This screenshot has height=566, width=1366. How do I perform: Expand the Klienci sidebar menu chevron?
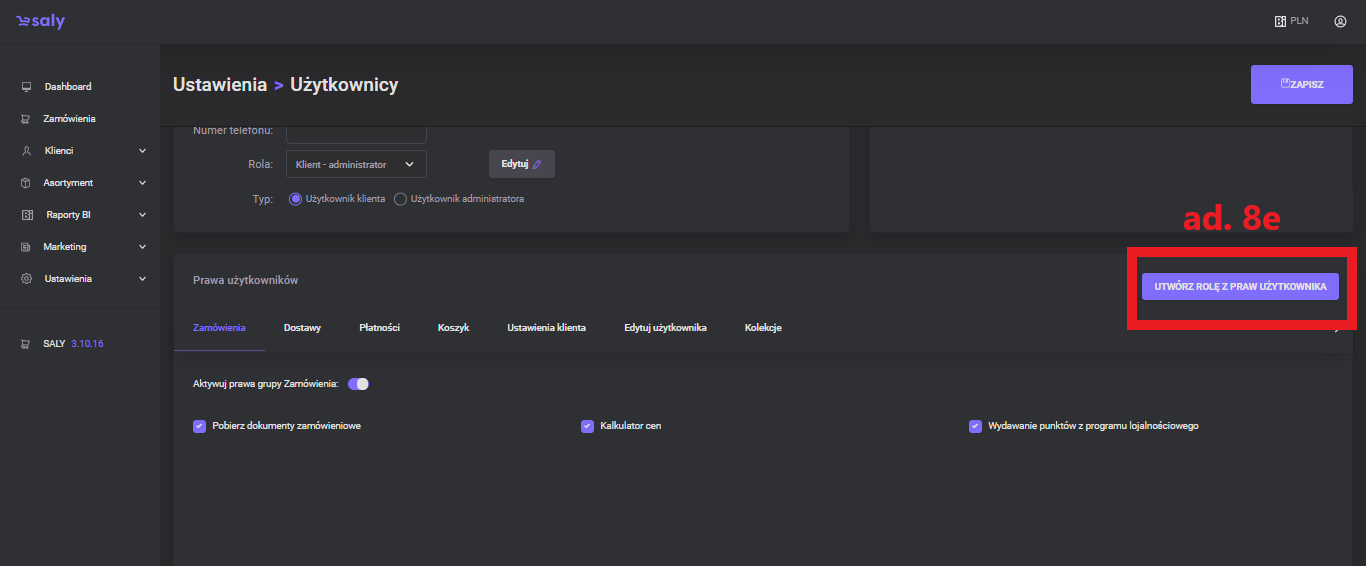(x=142, y=151)
